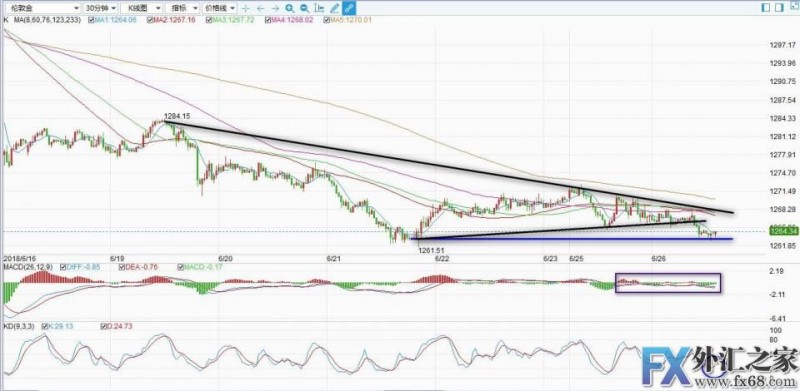Open the 指标 indicators dropdown

pyautogui.click(x=182, y=8)
